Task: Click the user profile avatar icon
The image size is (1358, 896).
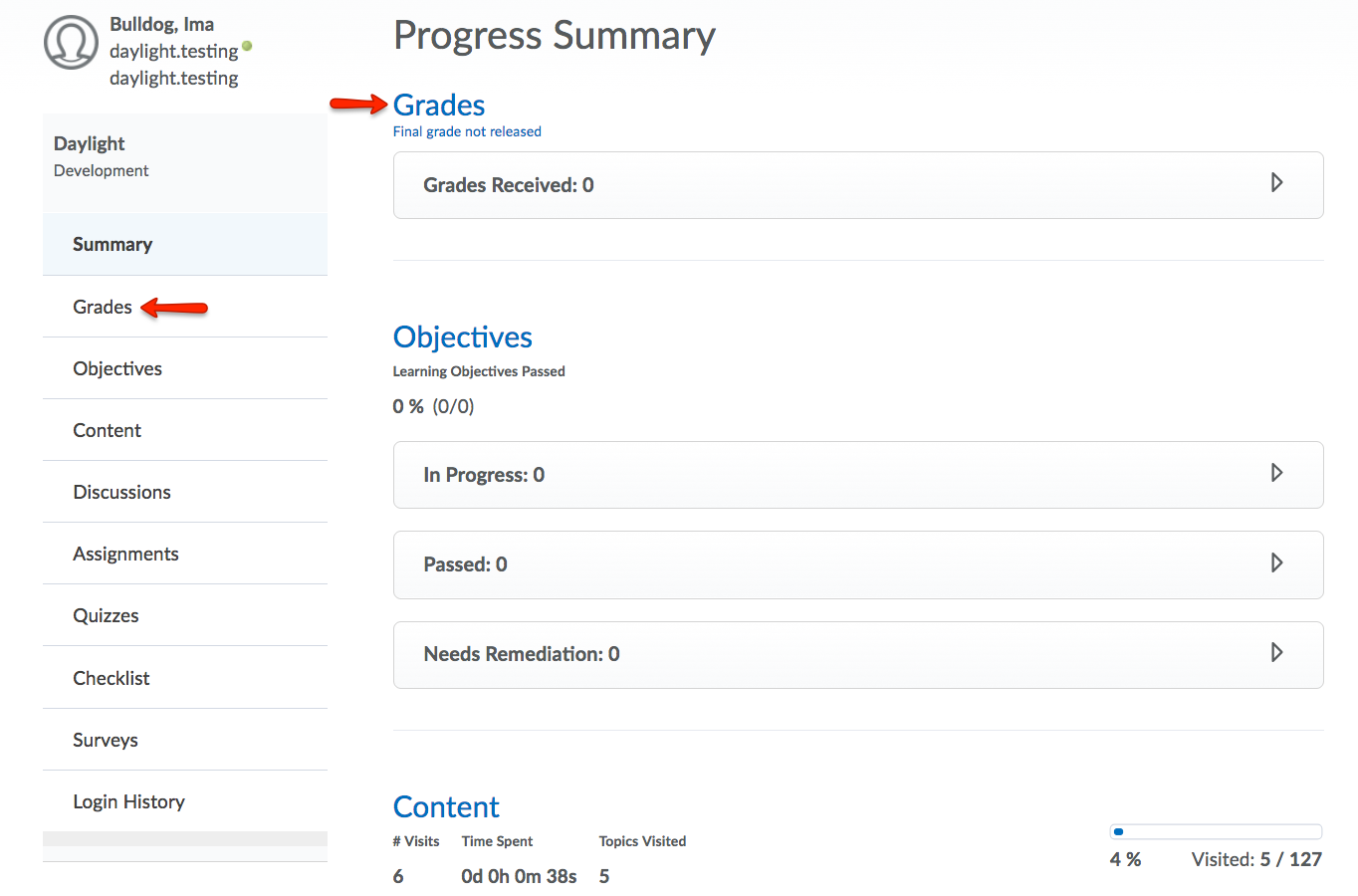Action: tap(71, 43)
